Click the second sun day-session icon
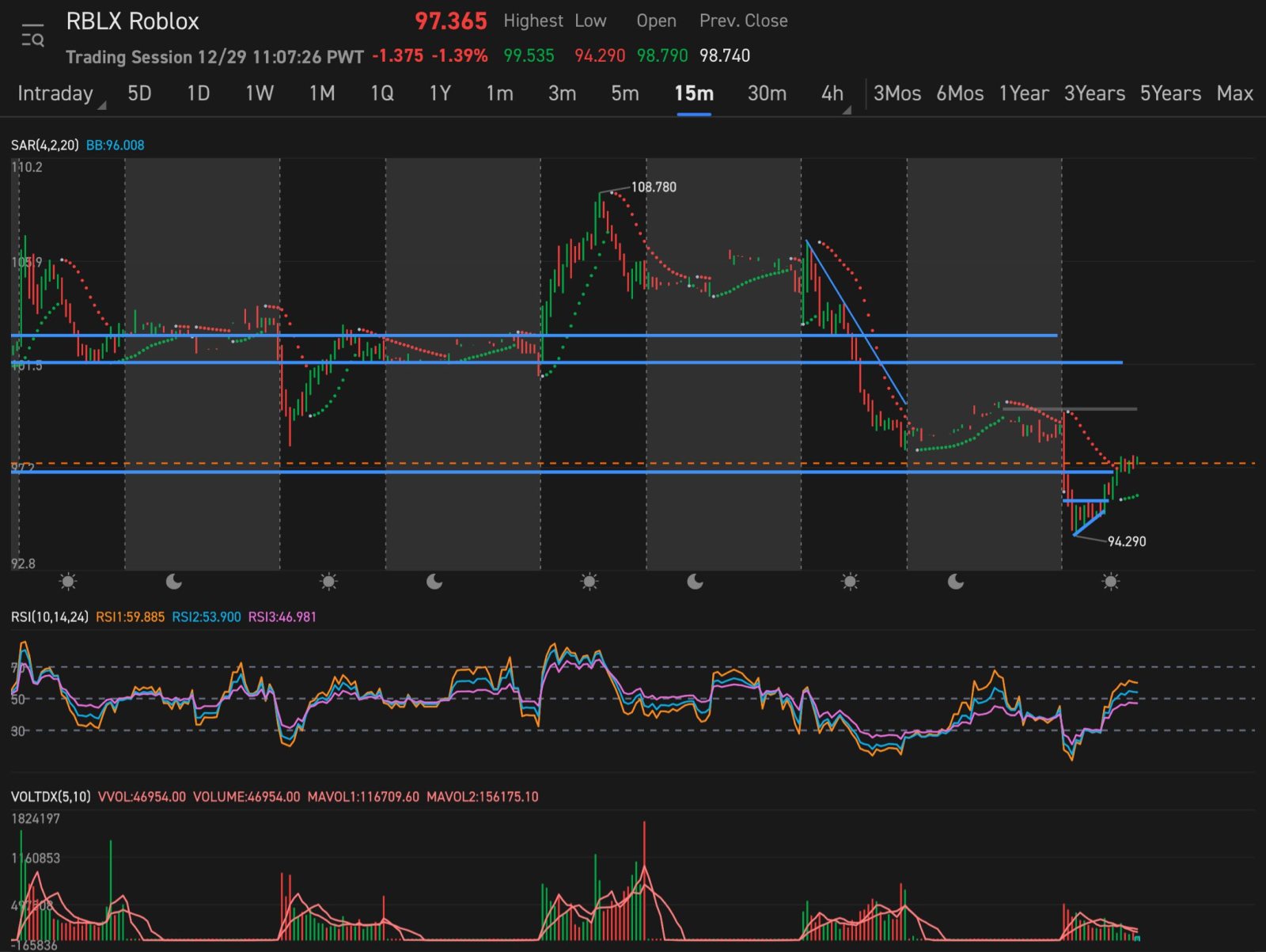The width and height of the screenshot is (1266, 952). tap(328, 582)
